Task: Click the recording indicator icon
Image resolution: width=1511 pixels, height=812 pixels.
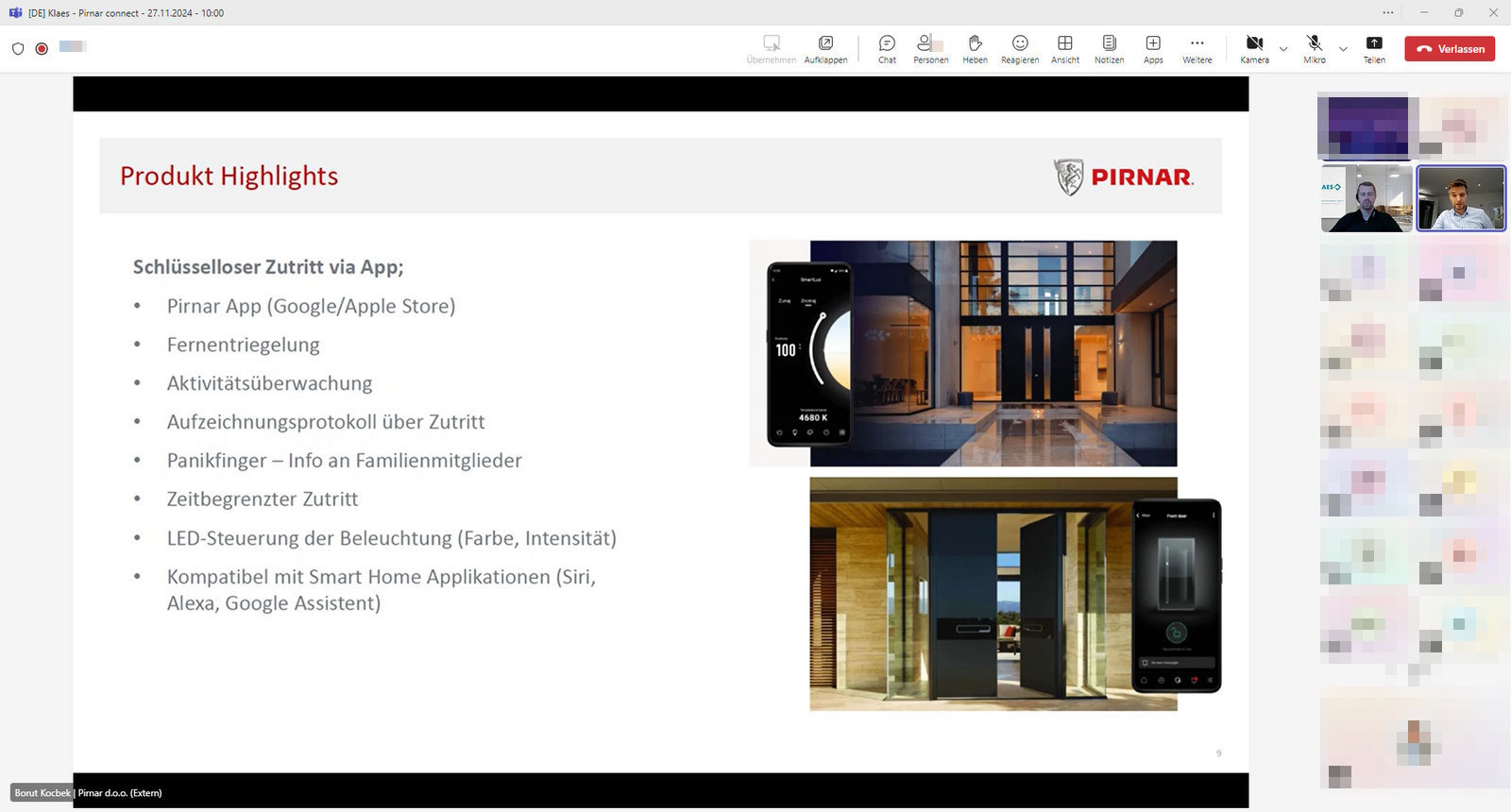Action: (x=42, y=48)
